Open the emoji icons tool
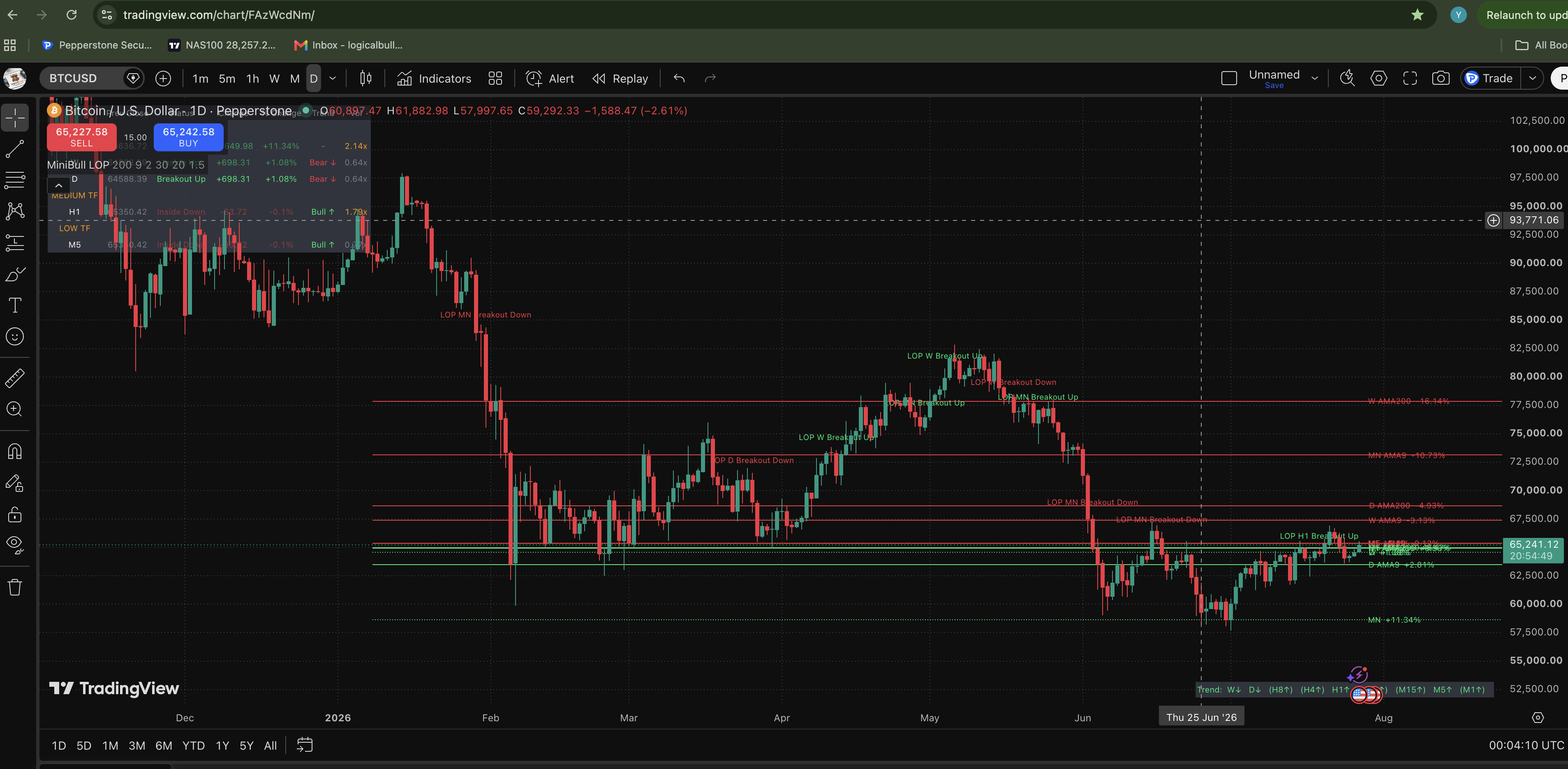Screen dimensions: 1568x769 click(x=15, y=337)
